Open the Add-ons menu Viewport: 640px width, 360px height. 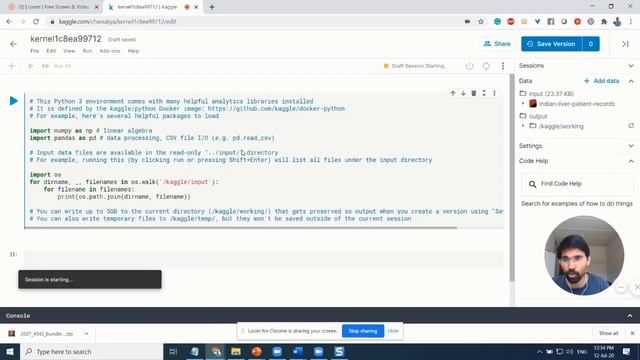[x=110, y=51]
